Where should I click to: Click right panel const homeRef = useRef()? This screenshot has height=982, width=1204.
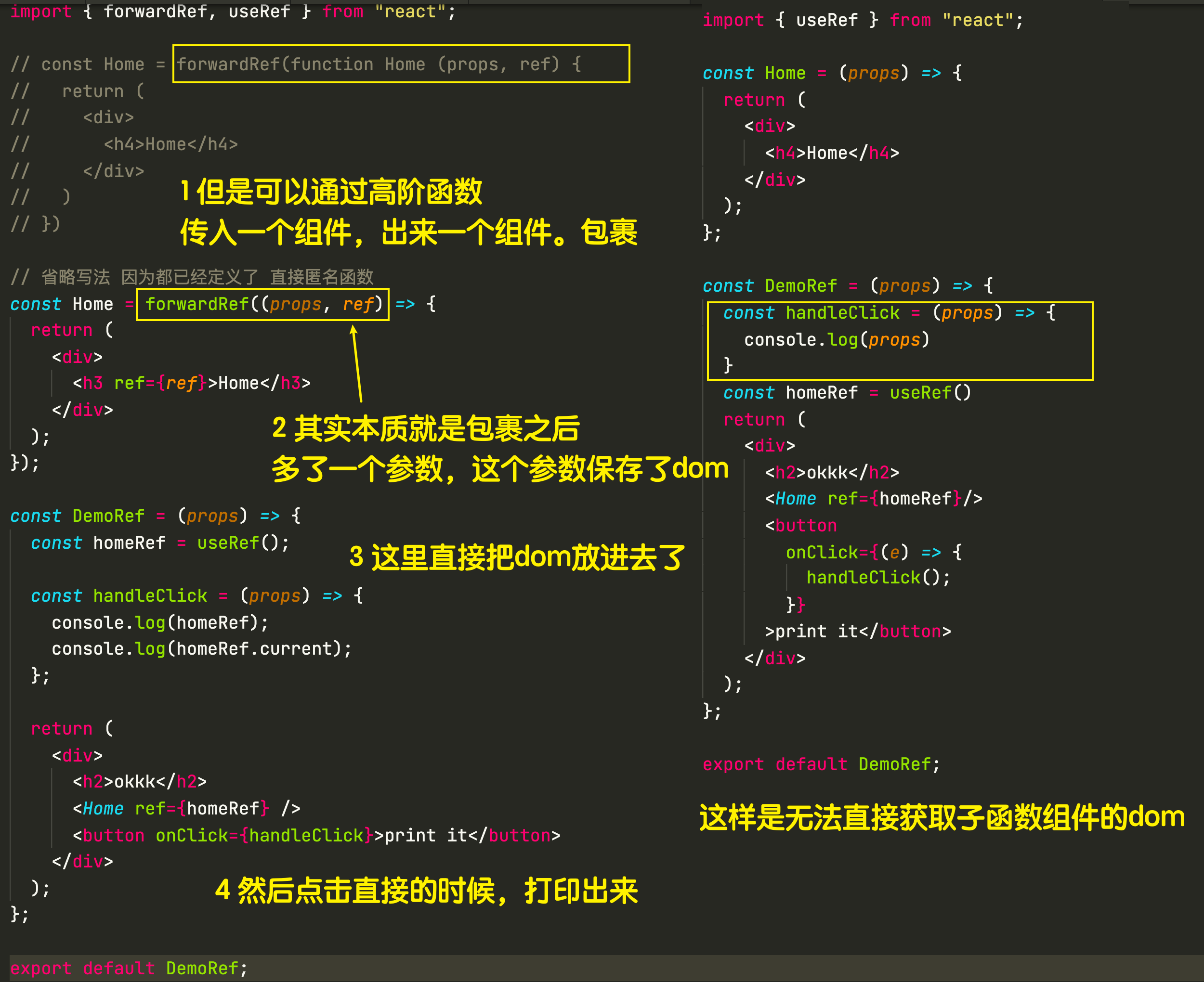[x=847, y=393]
